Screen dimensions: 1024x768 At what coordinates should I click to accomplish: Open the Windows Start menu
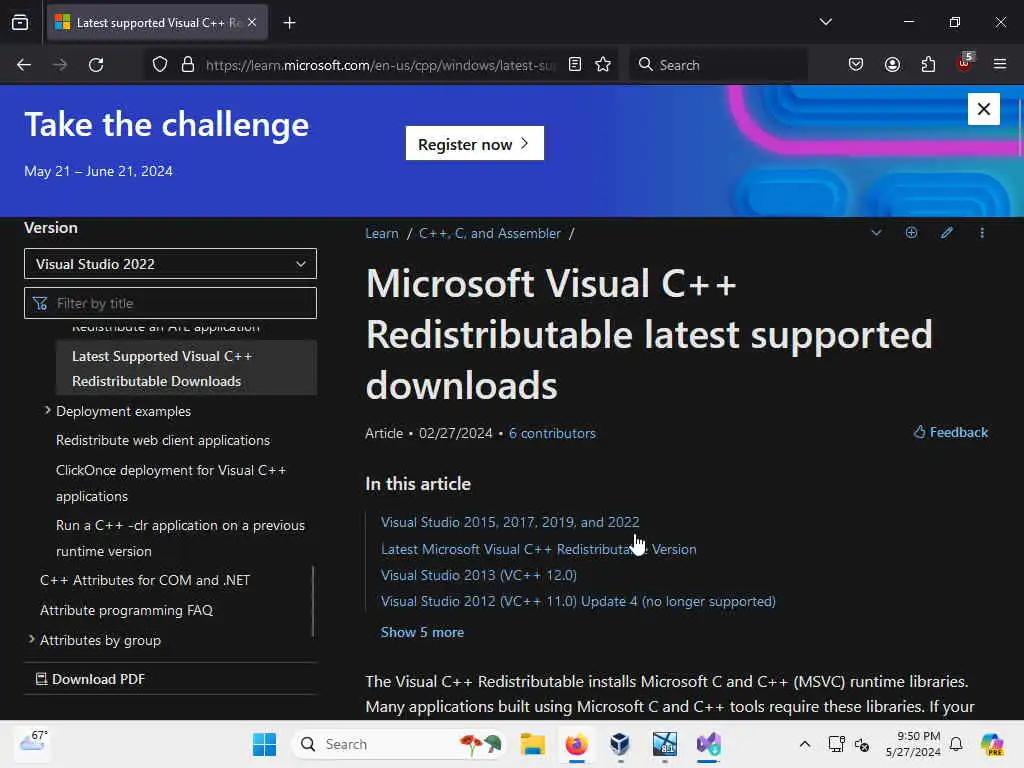tap(264, 744)
